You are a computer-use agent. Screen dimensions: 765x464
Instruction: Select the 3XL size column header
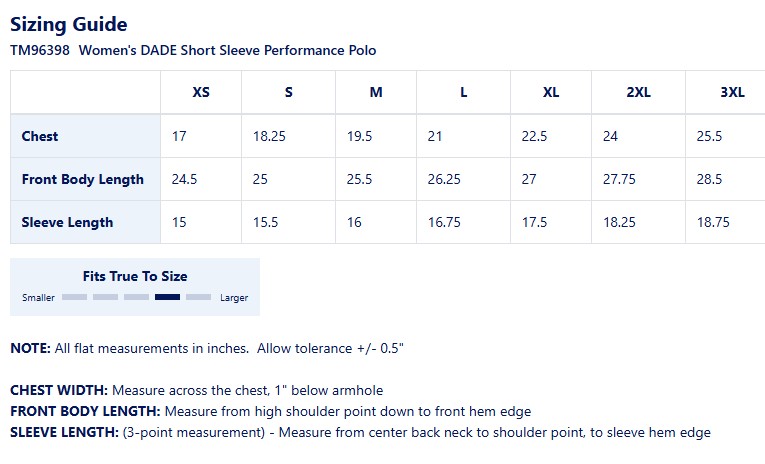click(x=732, y=93)
